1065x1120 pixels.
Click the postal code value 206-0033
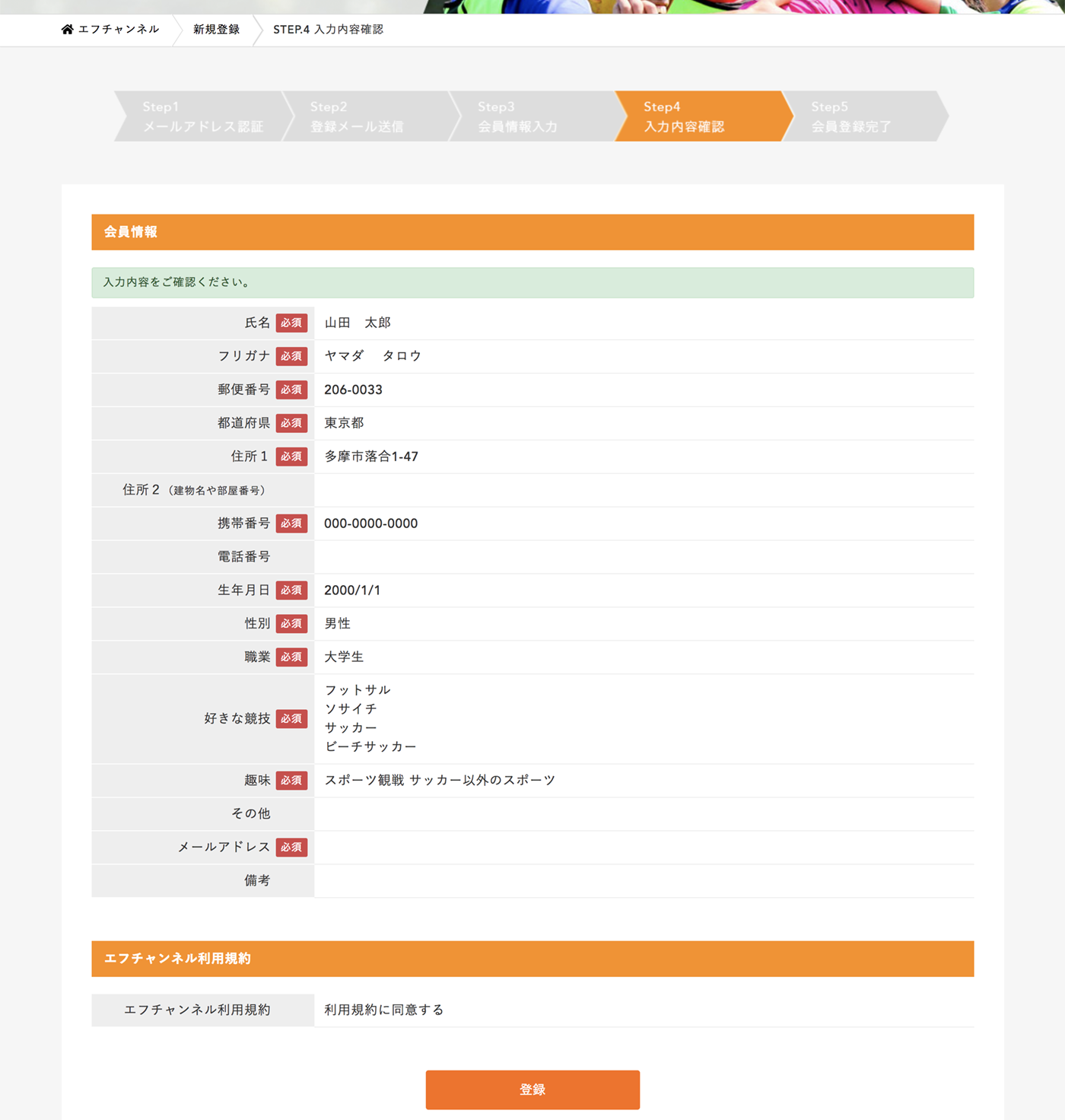(353, 390)
